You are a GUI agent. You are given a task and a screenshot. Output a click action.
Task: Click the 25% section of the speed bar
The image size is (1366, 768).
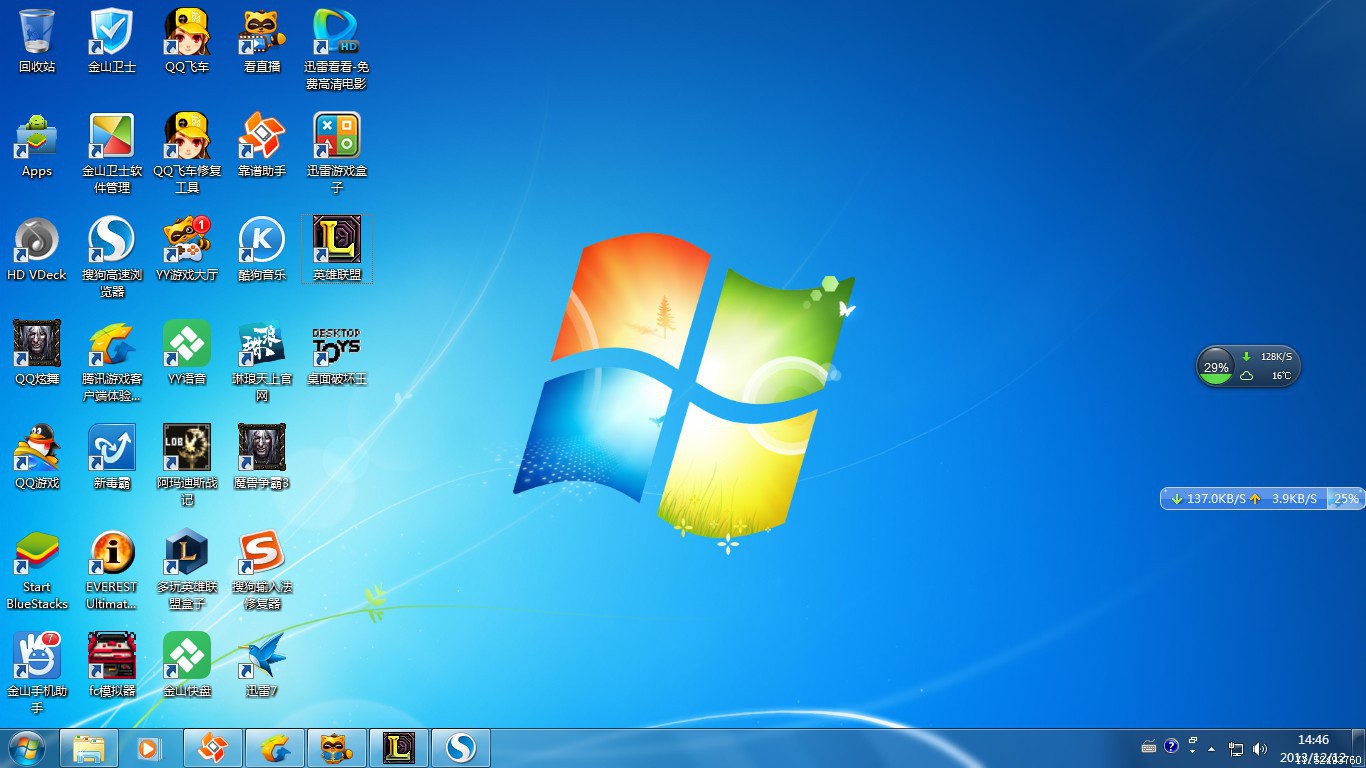point(1346,498)
